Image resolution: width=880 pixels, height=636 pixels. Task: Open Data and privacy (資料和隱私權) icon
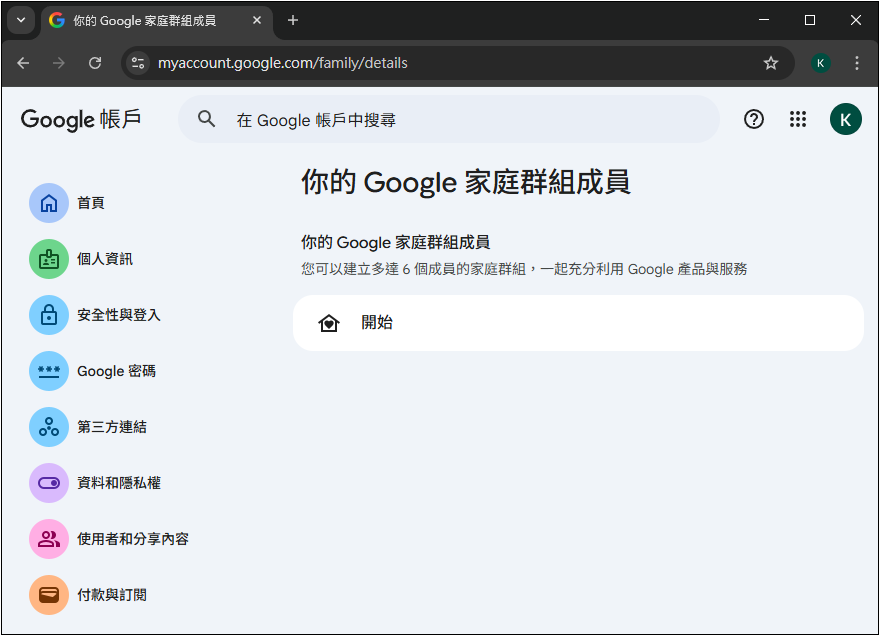point(49,483)
